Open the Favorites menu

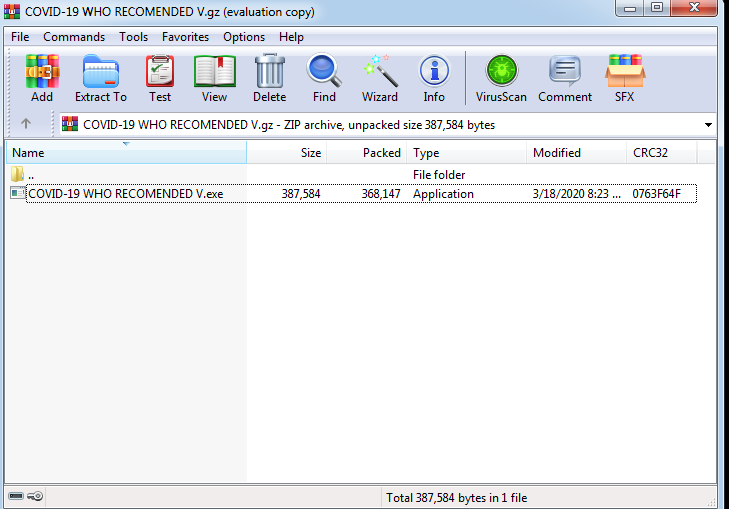tap(186, 37)
